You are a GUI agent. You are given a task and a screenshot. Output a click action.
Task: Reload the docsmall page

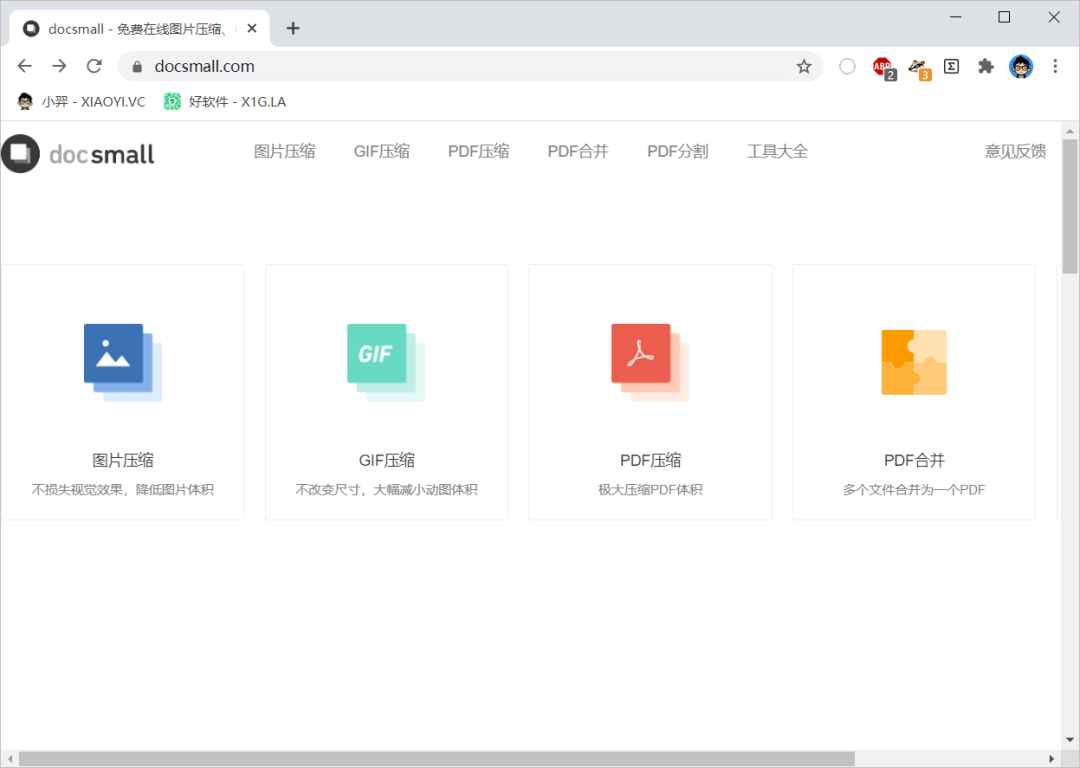coord(94,66)
